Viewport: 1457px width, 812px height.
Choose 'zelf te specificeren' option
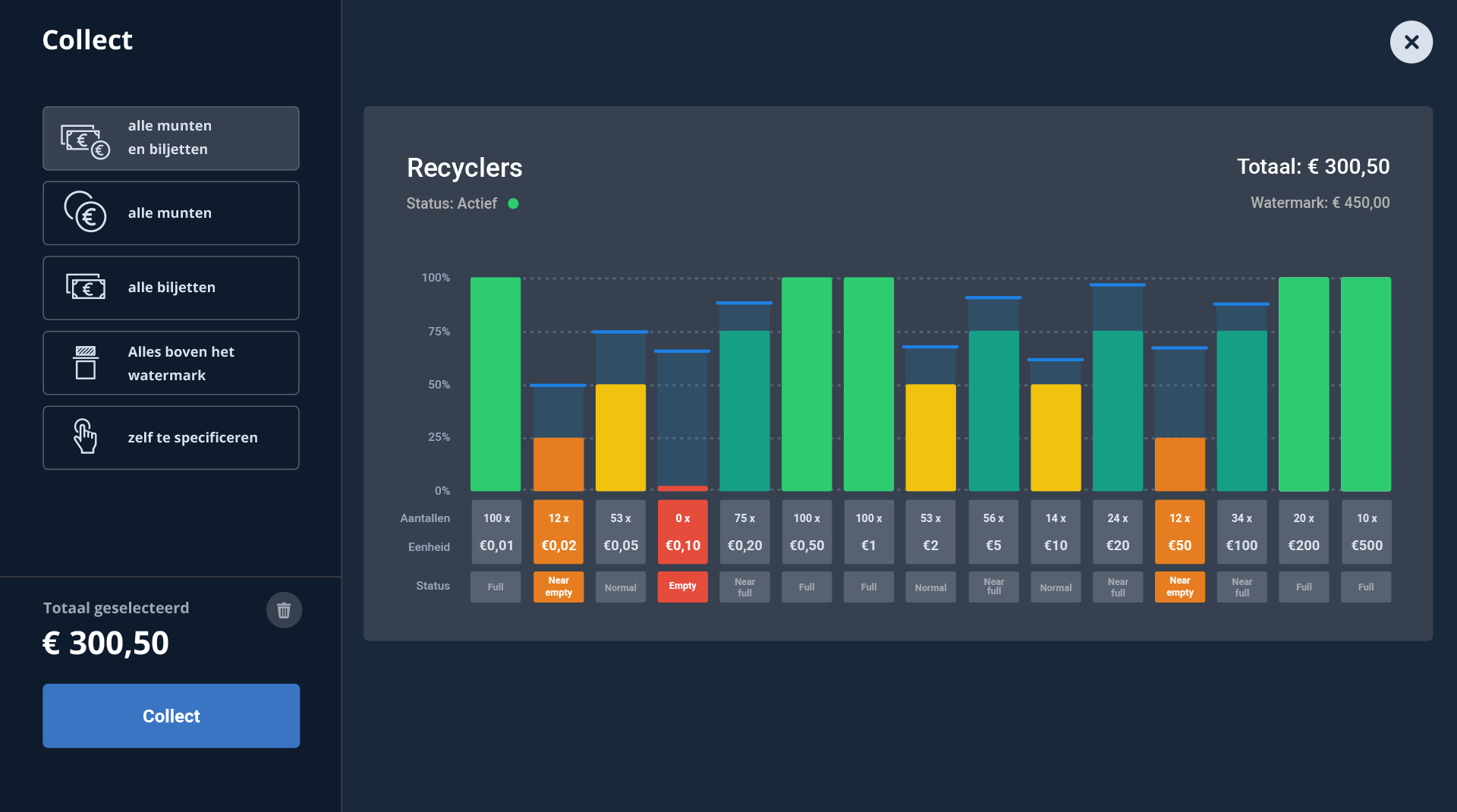pyautogui.click(x=192, y=438)
